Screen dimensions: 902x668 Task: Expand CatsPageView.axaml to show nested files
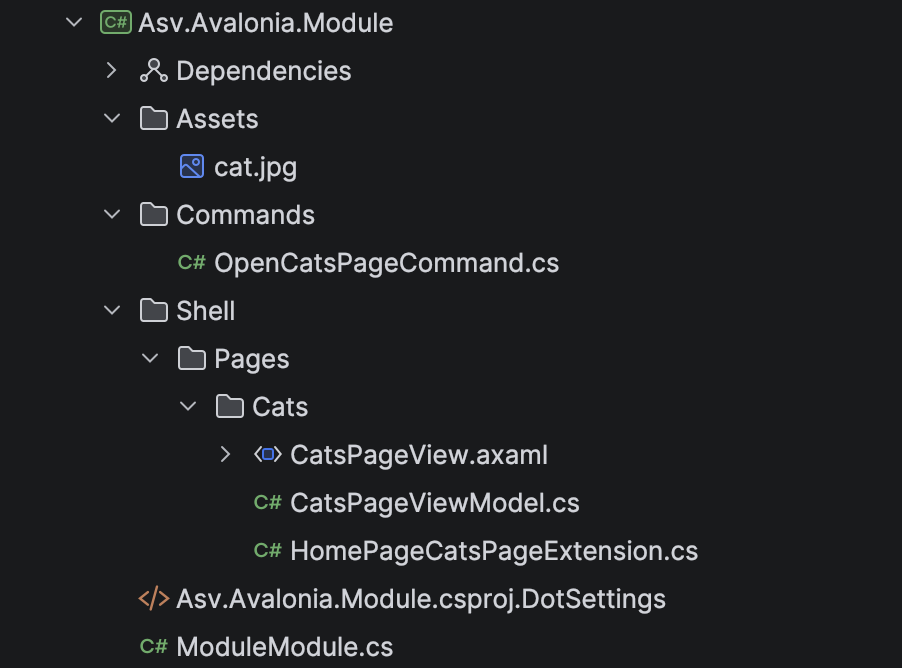click(x=225, y=454)
